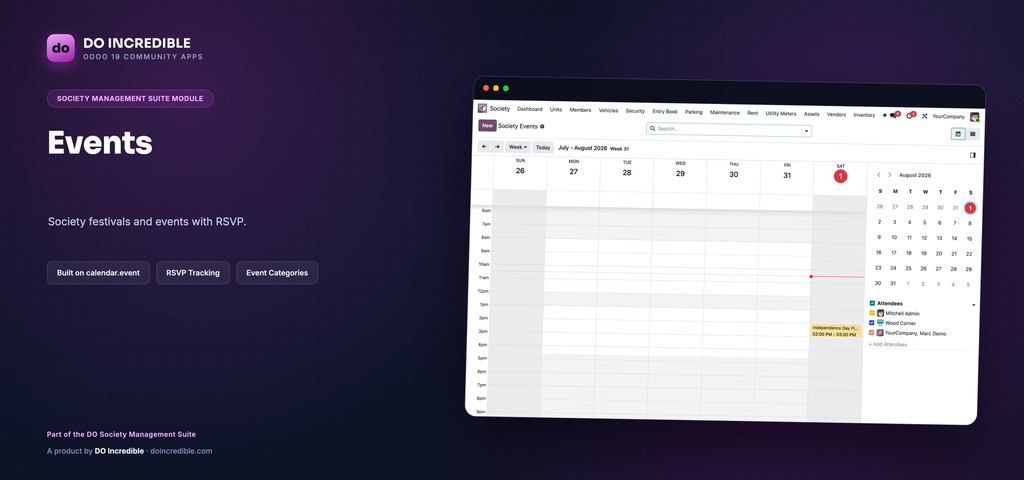Select Saturday 1 column header
This screenshot has height=480, width=1024.
[x=840, y=174]
